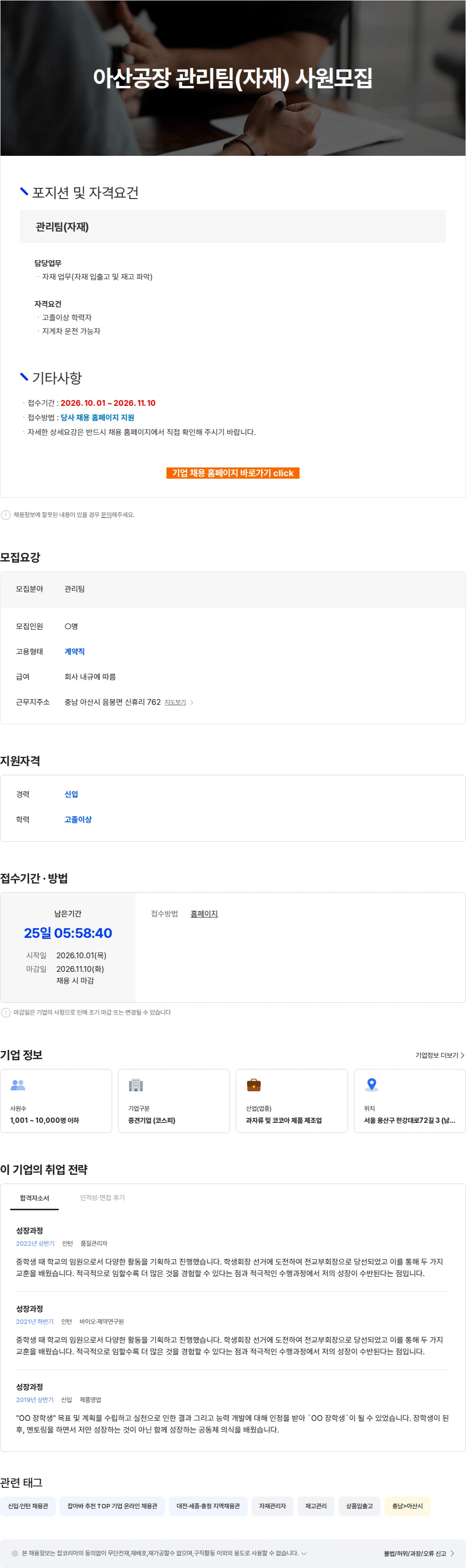Click the 위치 서울 용산구 address card
This screenshot has height=1568, width=466.
(409, 1101)
